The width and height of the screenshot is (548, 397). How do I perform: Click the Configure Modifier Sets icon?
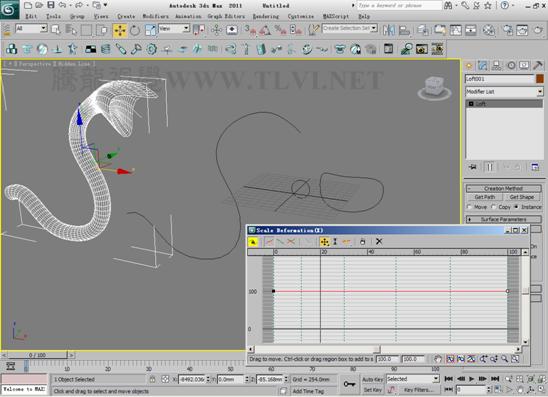point(535,167)
